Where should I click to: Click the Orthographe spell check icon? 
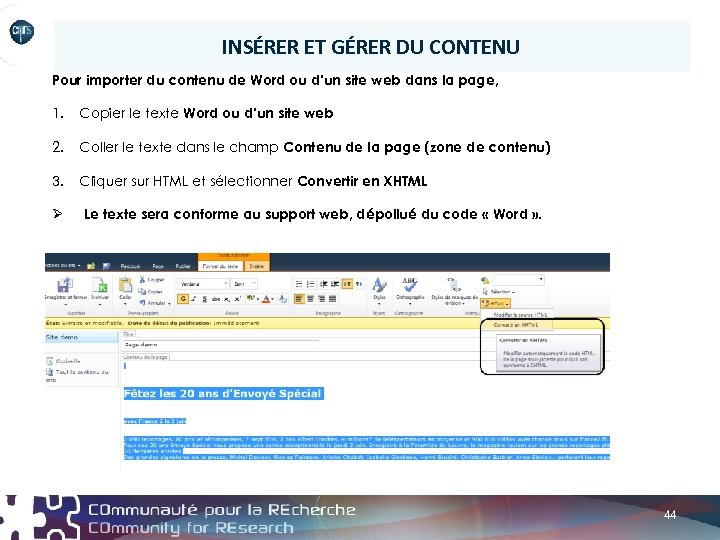pos(410,285)
